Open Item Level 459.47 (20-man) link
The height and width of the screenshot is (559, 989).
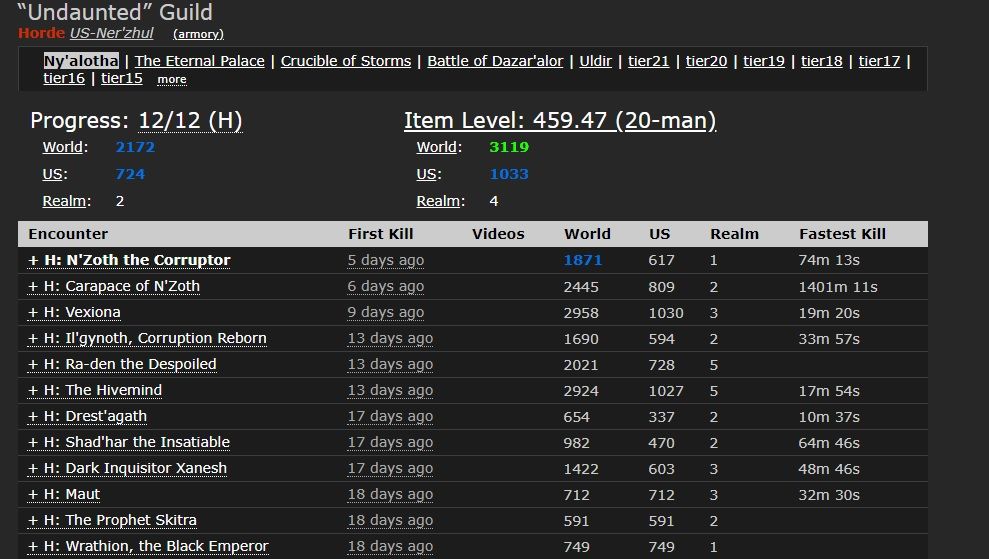click(x=560, y=121)
